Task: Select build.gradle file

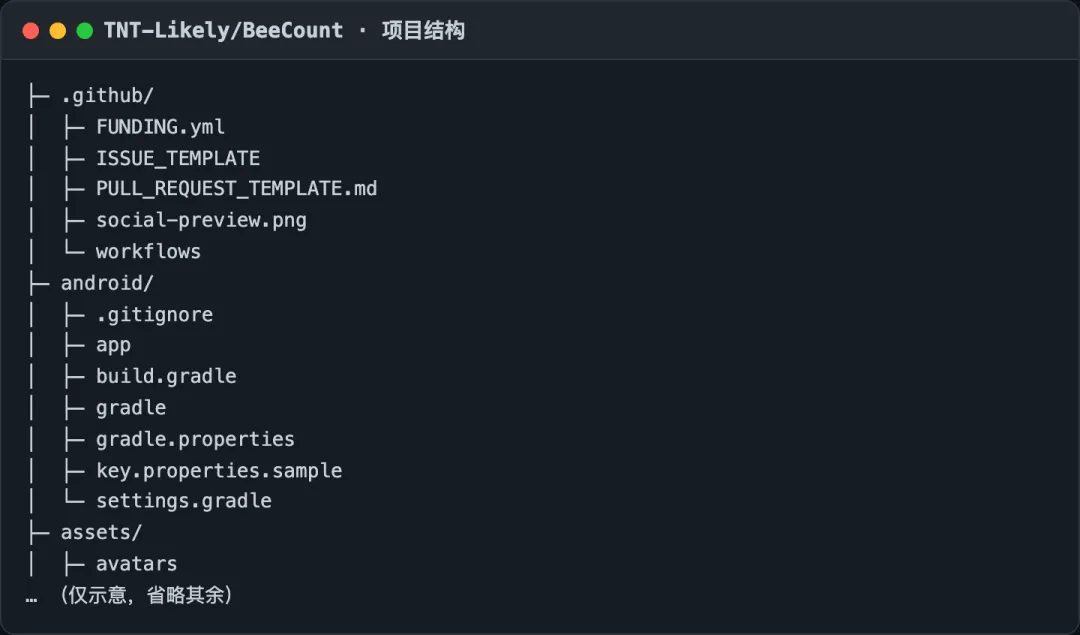Action: pos(166,376)
